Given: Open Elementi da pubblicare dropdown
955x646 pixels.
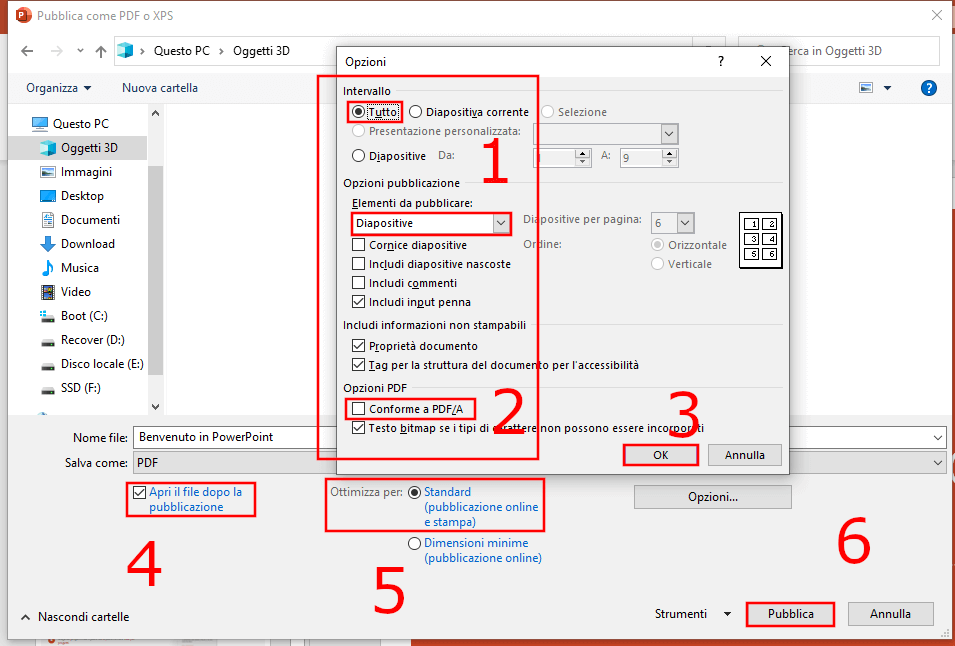Looking at the screenshot, I should pyautogui.click(x=500, y=223).
